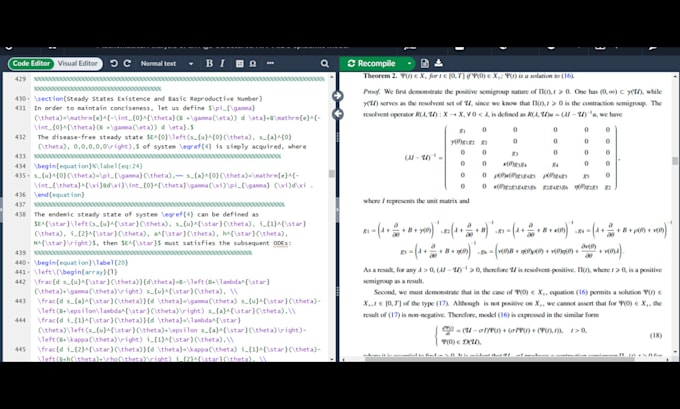Insert a symbol using Omega icon

point(253,63)
